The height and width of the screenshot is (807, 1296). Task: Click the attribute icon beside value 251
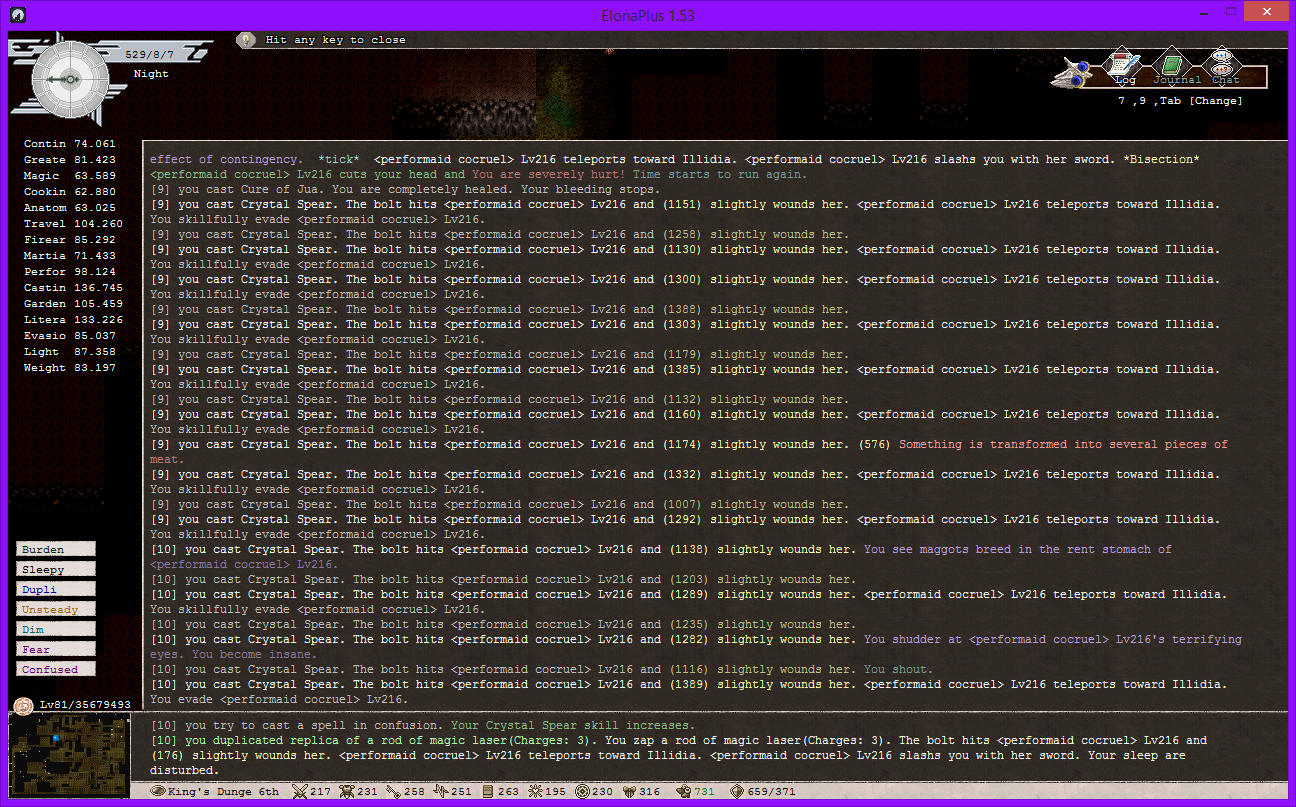[441, 792]
